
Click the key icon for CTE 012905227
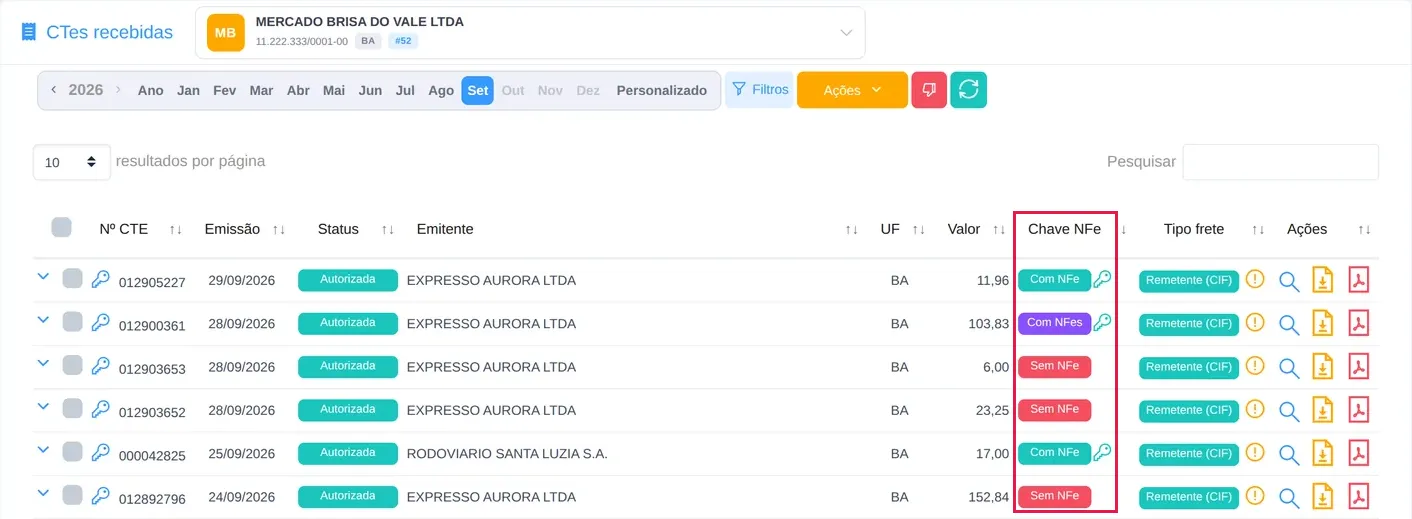coord(100,279)
